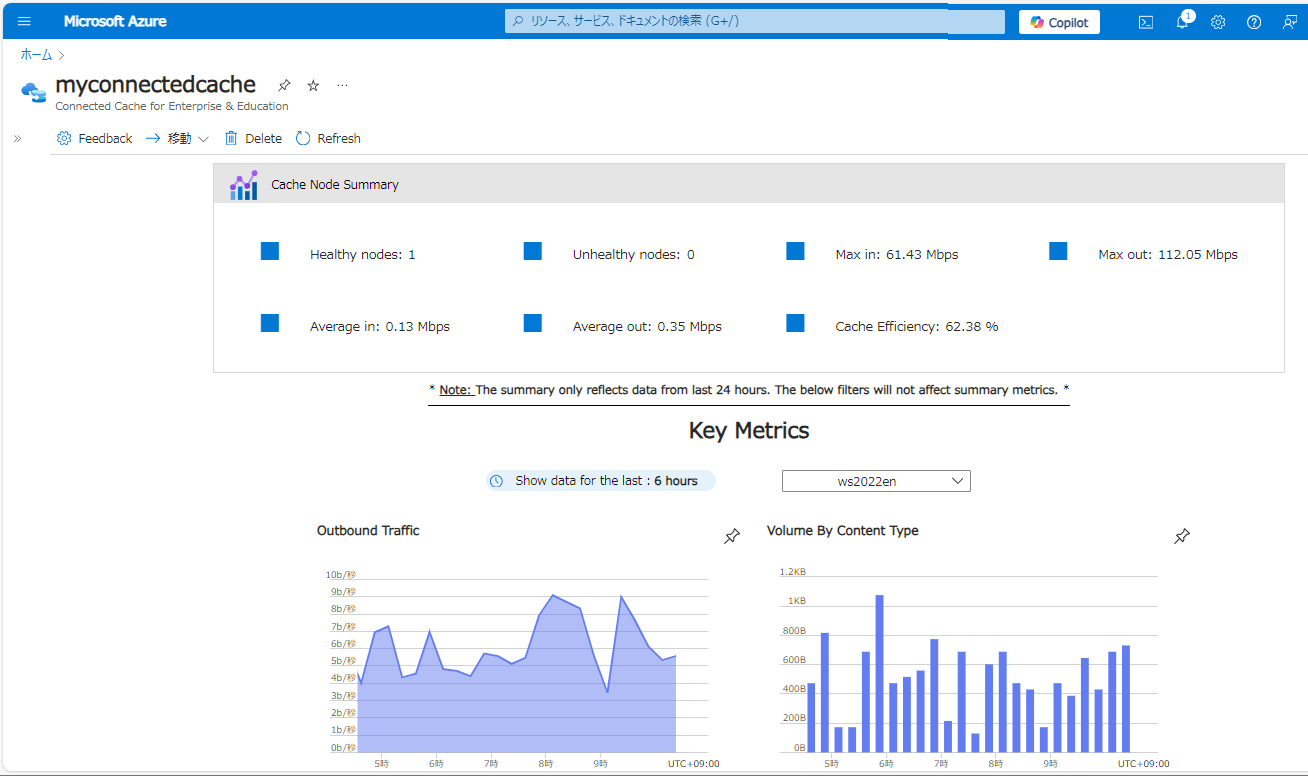This screenshot has width=1308, height=776.
Task: Click the Max out square marker
Action: [1058, 251]
